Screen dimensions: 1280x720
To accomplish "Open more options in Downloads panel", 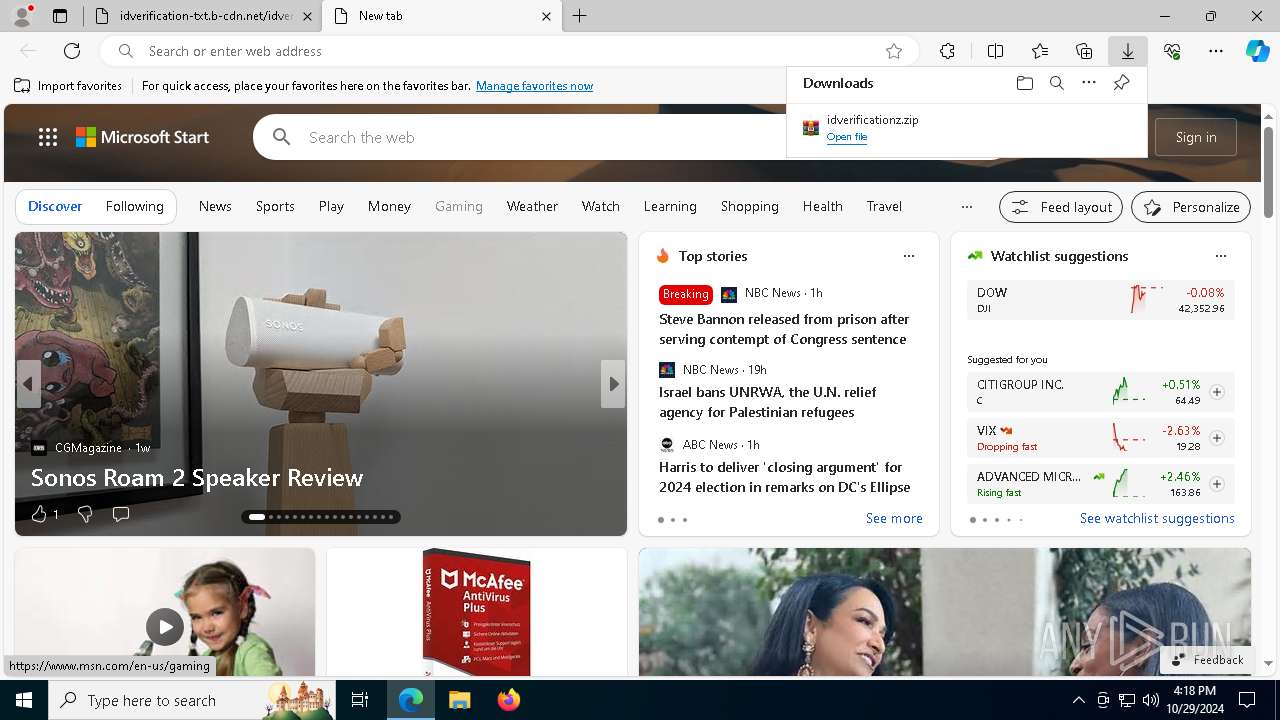I will (1089, 83).
